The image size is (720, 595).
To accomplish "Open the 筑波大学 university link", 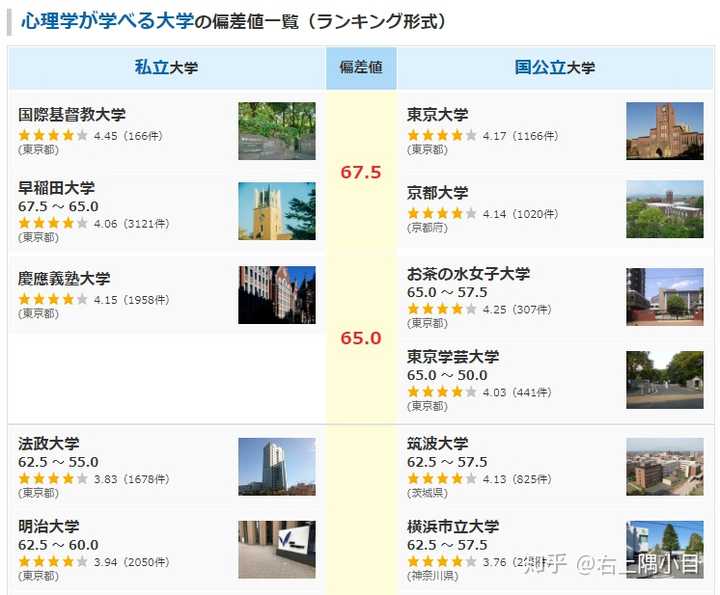I will pos(438,443).
